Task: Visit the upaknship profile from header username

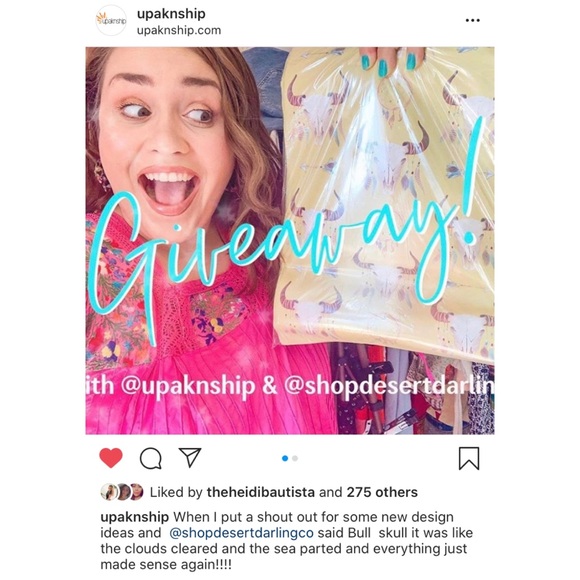Action: [171, 14]
